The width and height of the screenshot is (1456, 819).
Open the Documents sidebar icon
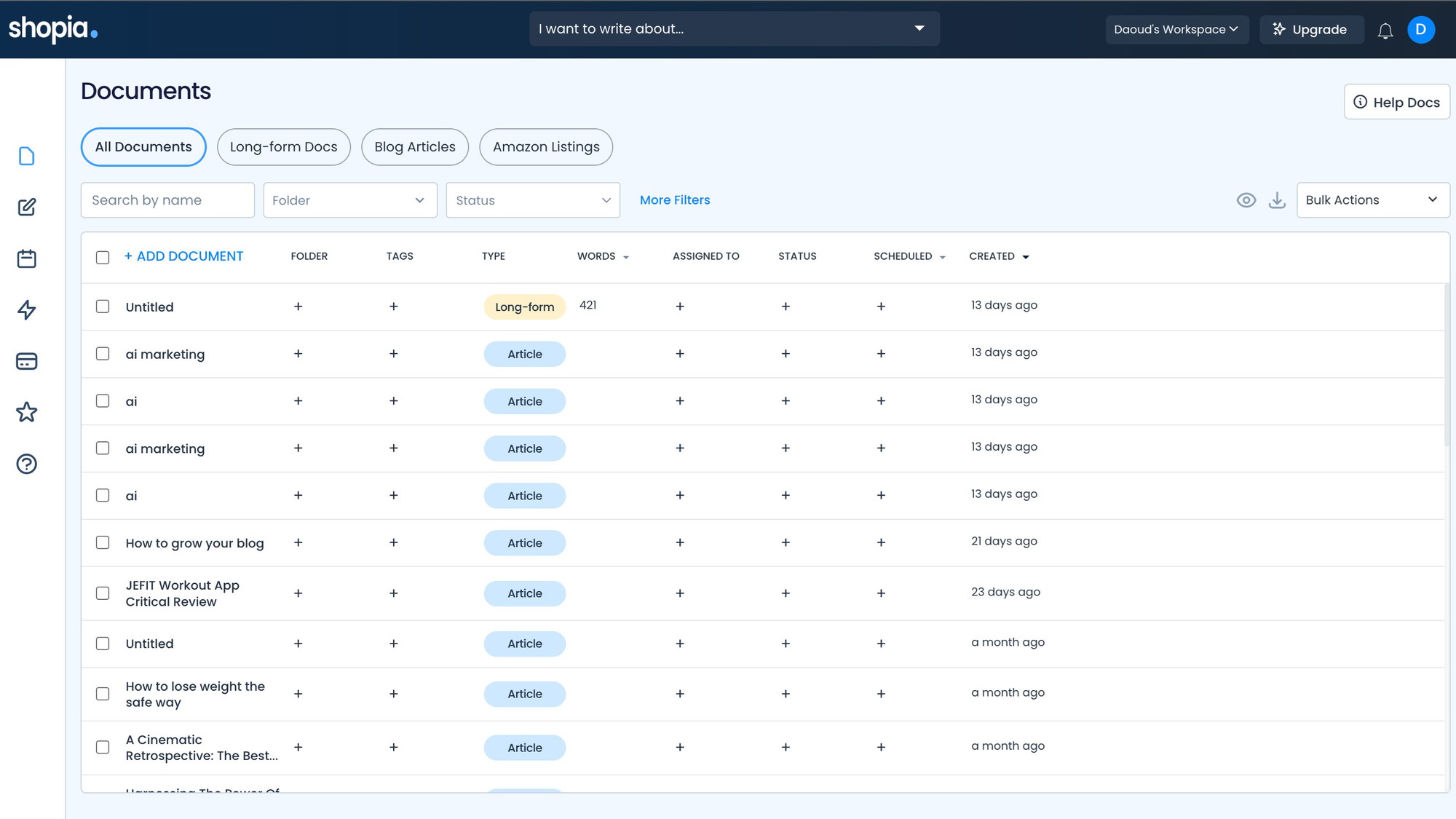(x=27, y=156)
